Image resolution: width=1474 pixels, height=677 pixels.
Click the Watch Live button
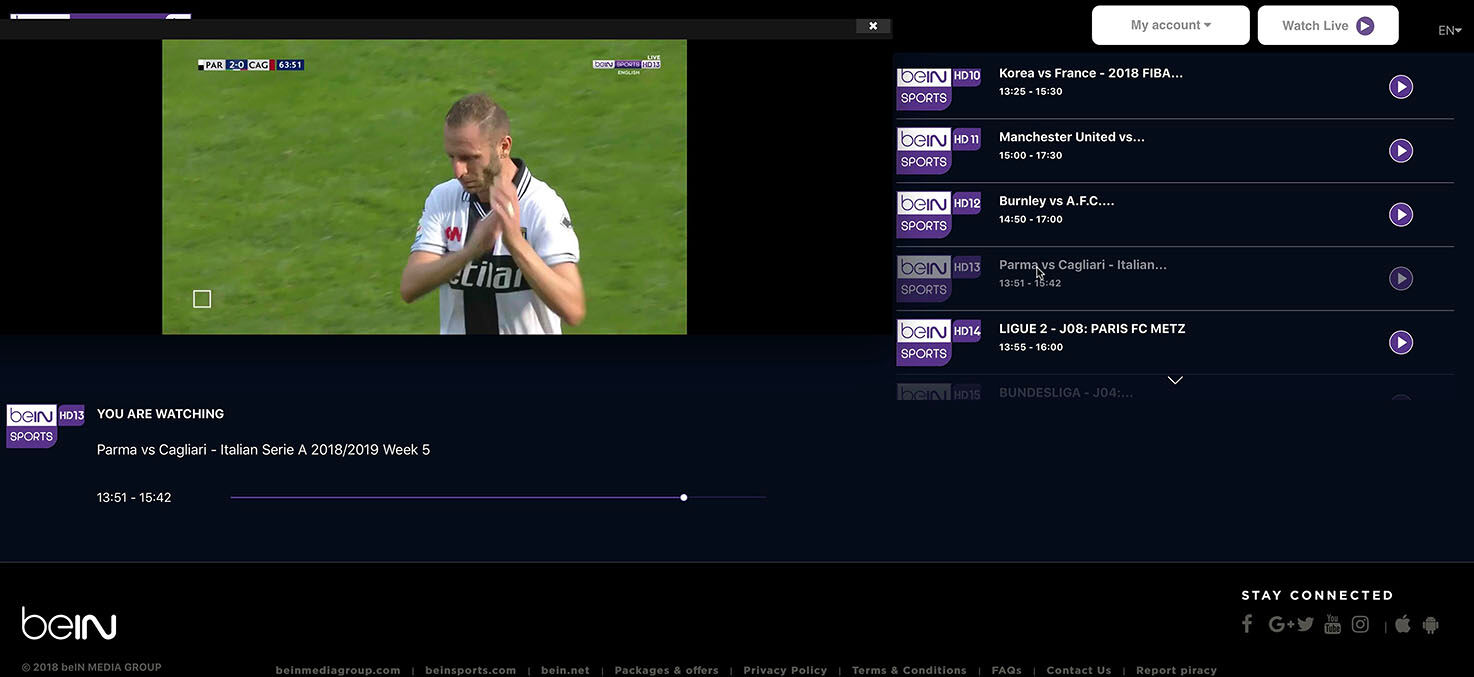point(1328,25)
